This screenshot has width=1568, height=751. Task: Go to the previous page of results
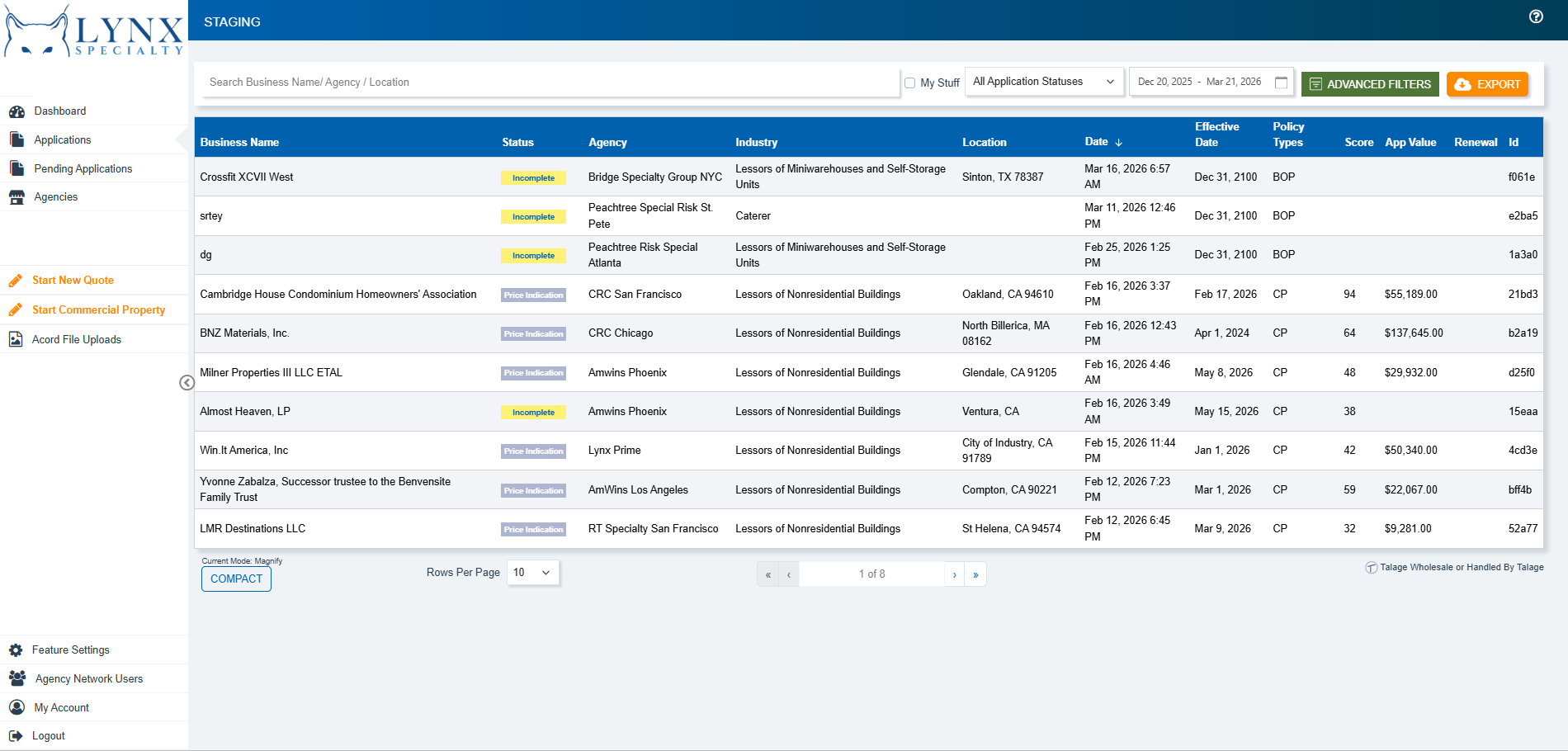[x=789, y=574]
